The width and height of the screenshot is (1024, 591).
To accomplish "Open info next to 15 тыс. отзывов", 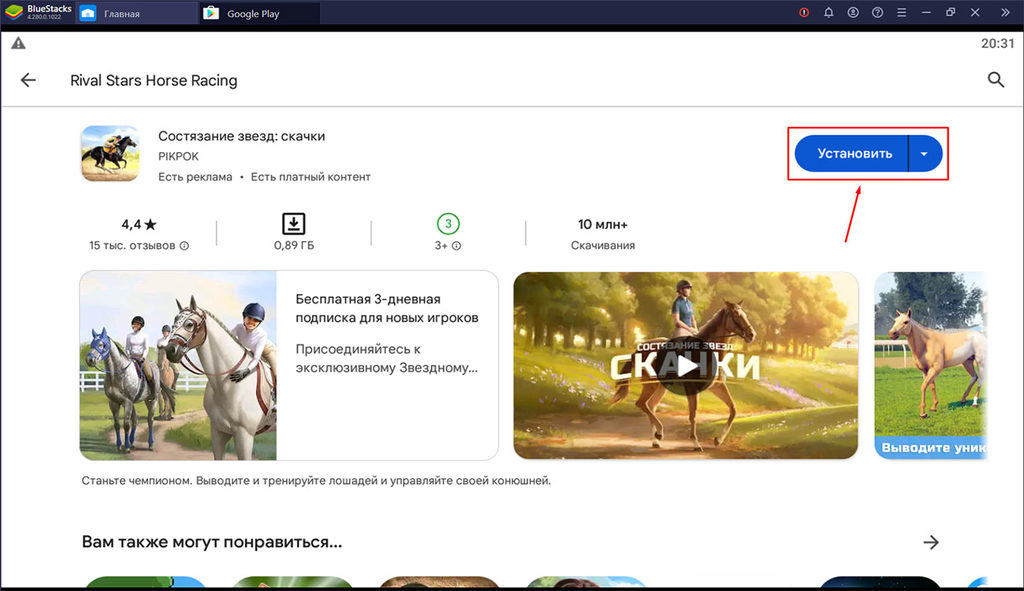I will point(184,246).
